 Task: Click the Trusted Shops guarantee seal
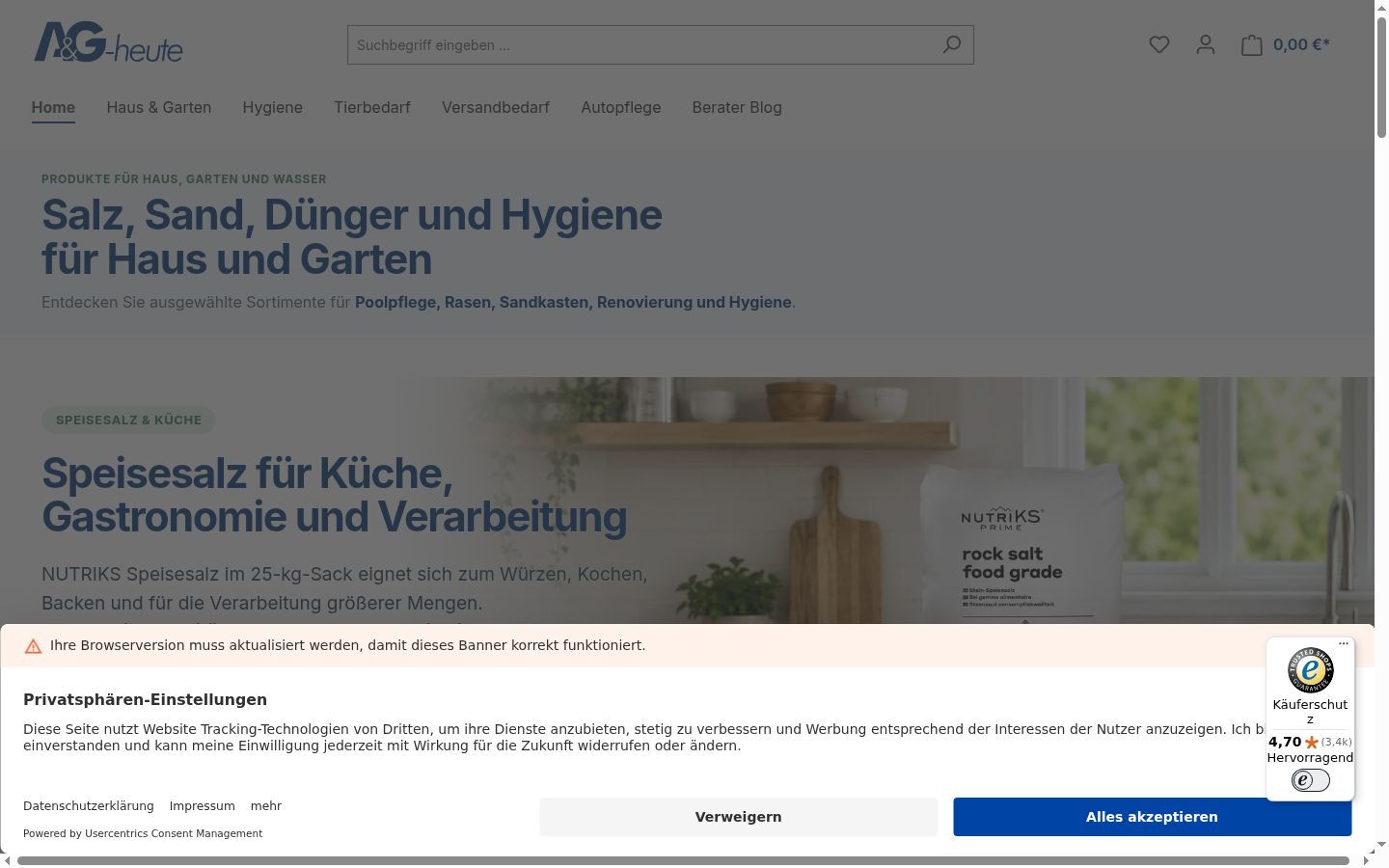[1310, 670]
